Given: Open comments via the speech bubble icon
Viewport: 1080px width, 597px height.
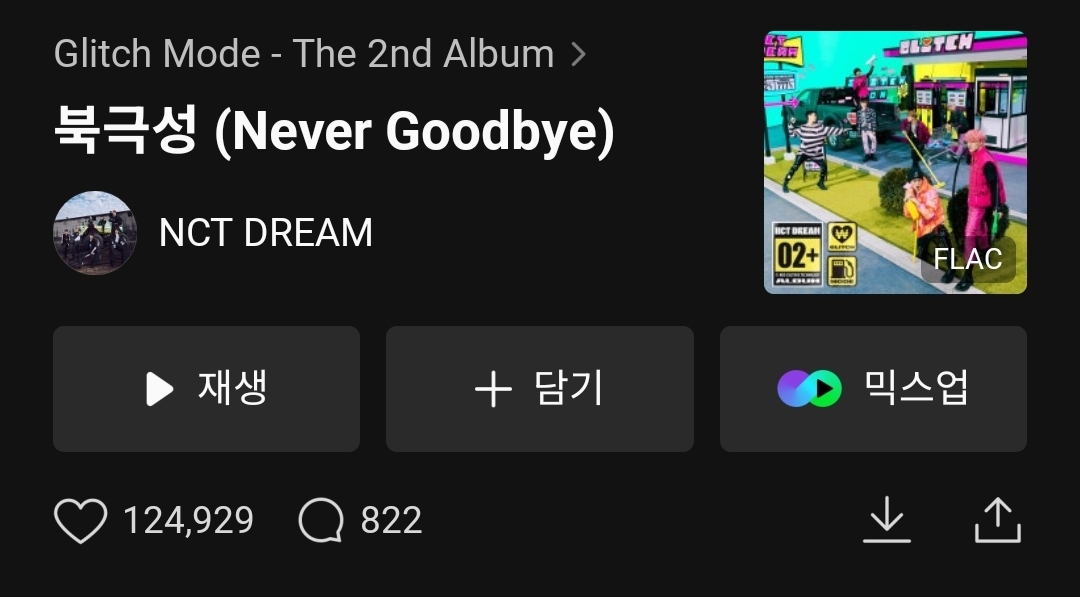Looking at the screenshot, I should pos(321,520).
